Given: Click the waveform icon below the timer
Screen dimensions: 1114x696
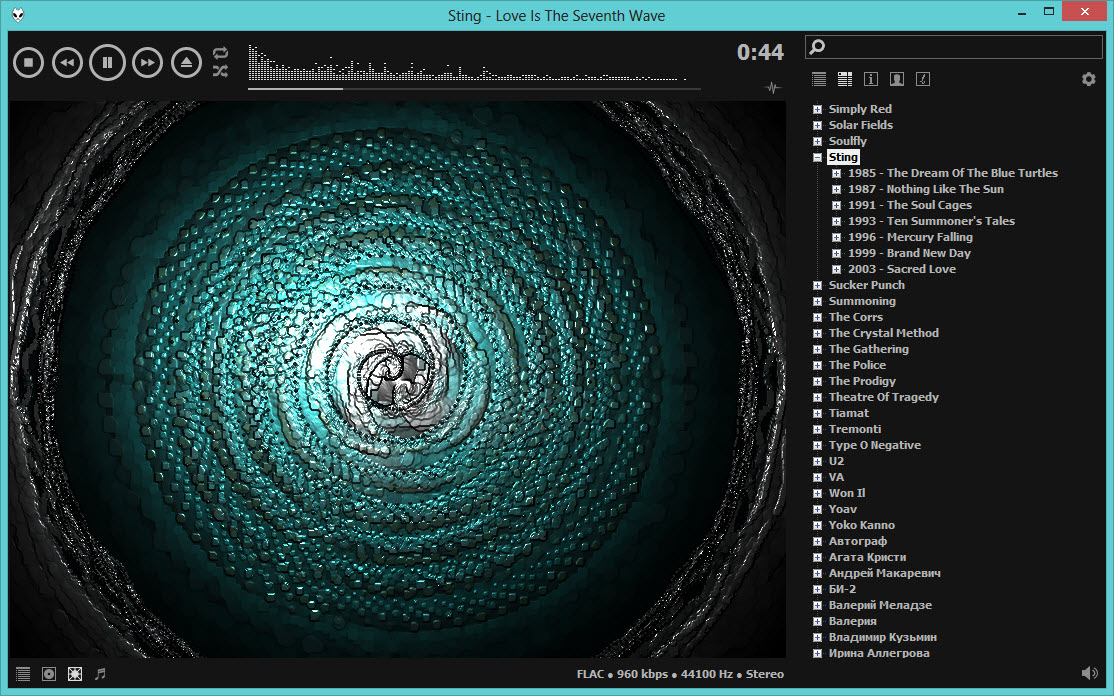Looking at the screenshot, I should (x=772, y=87).
